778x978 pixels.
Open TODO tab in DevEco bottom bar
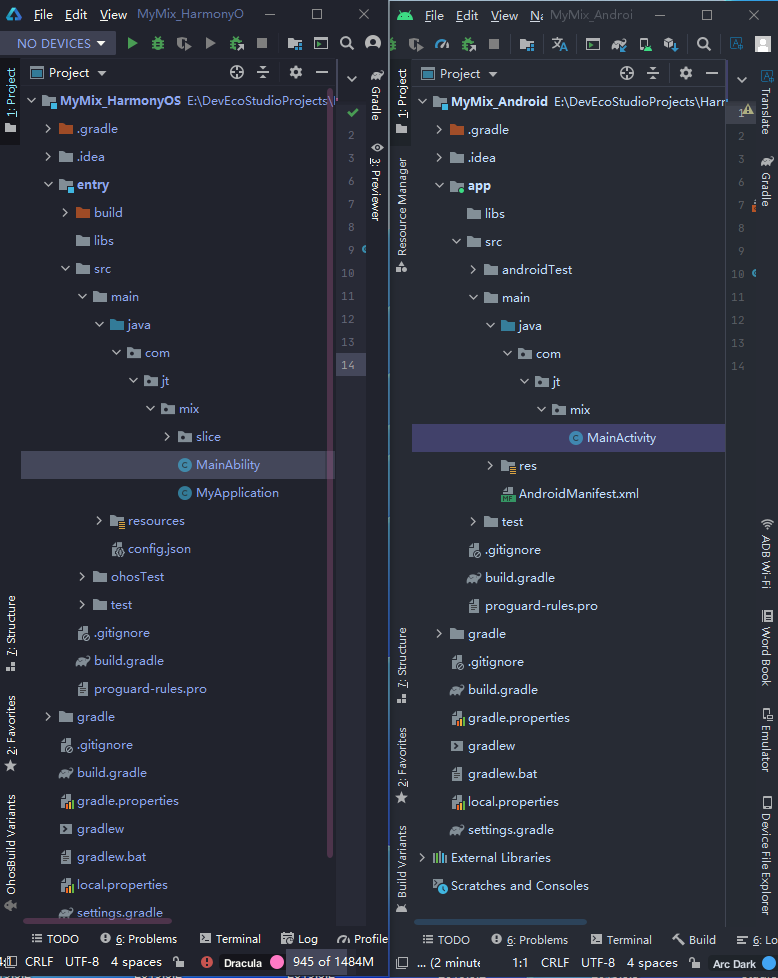click(x=55, y=939)
